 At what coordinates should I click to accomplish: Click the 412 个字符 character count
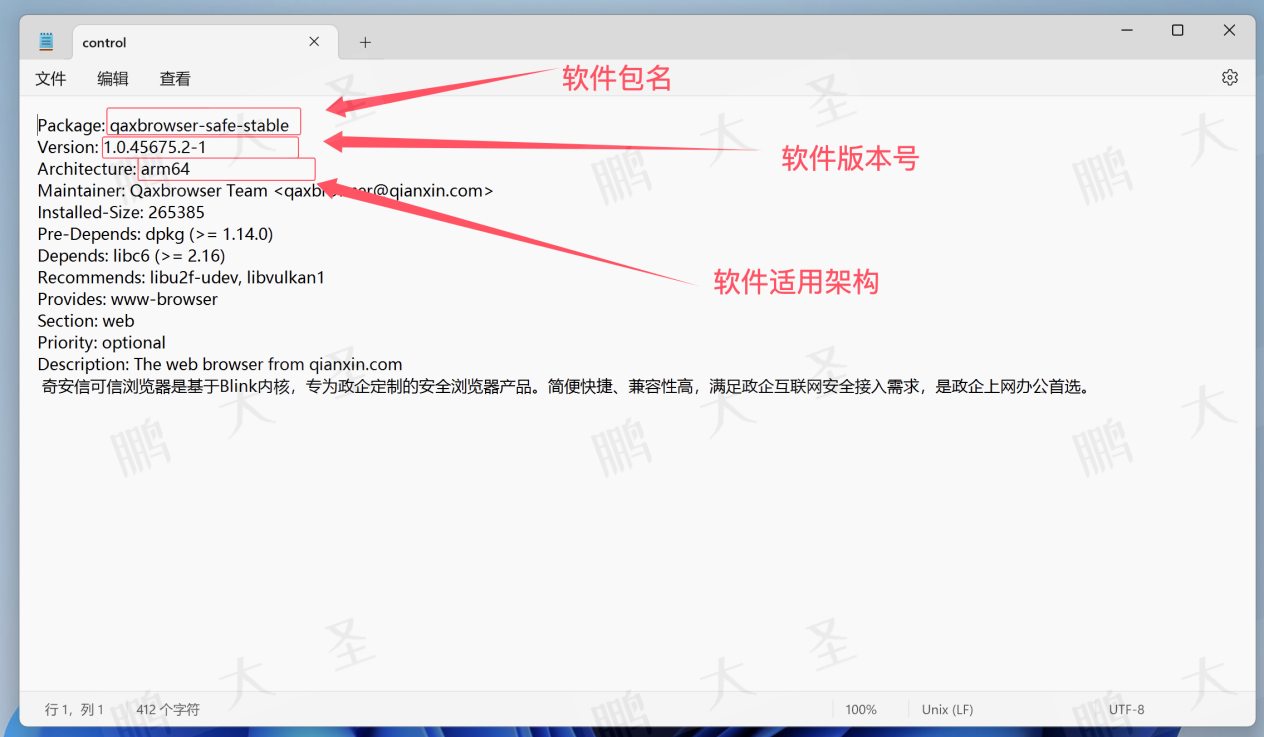coord(168,710)
